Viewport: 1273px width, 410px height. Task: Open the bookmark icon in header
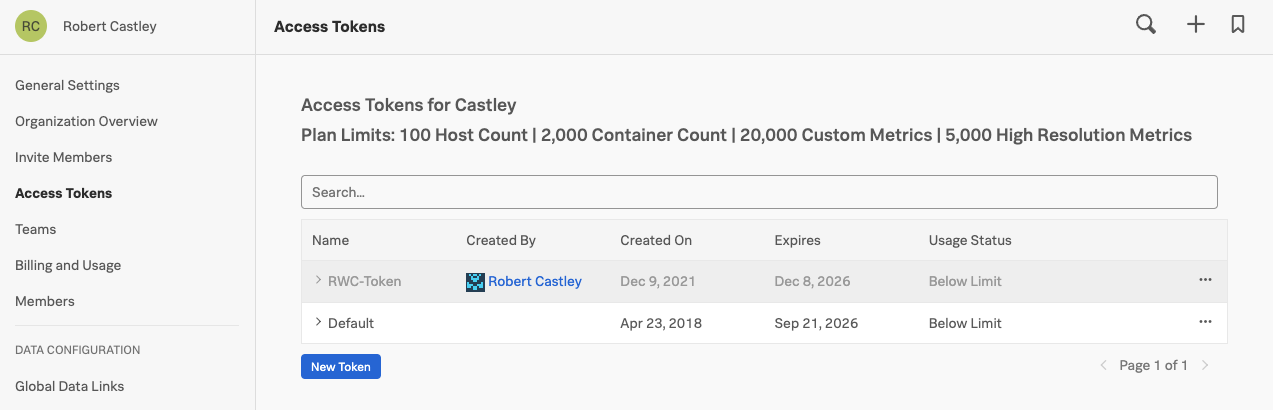pyautogui.click(x=1238, y=25)
